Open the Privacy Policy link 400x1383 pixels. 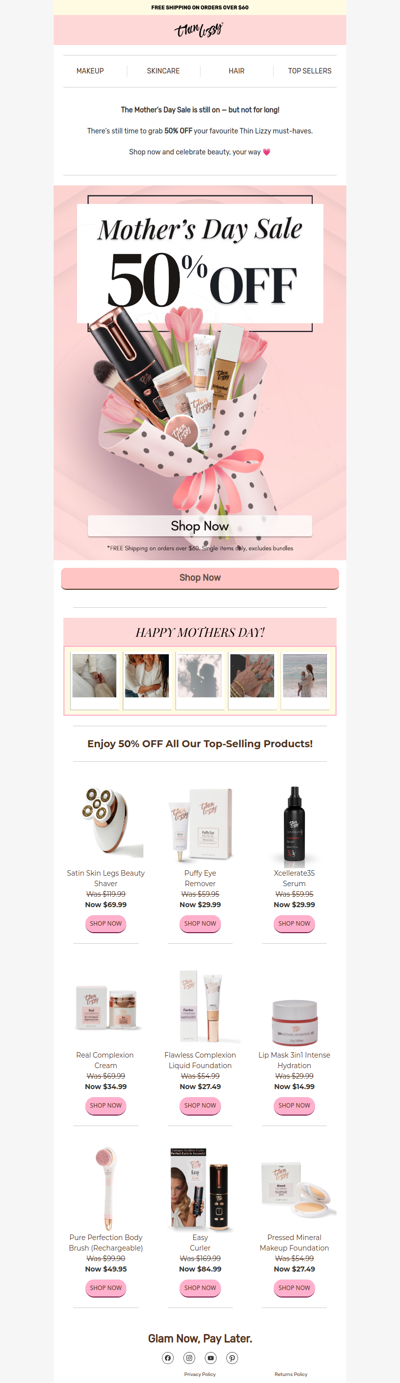point(200,1375)
